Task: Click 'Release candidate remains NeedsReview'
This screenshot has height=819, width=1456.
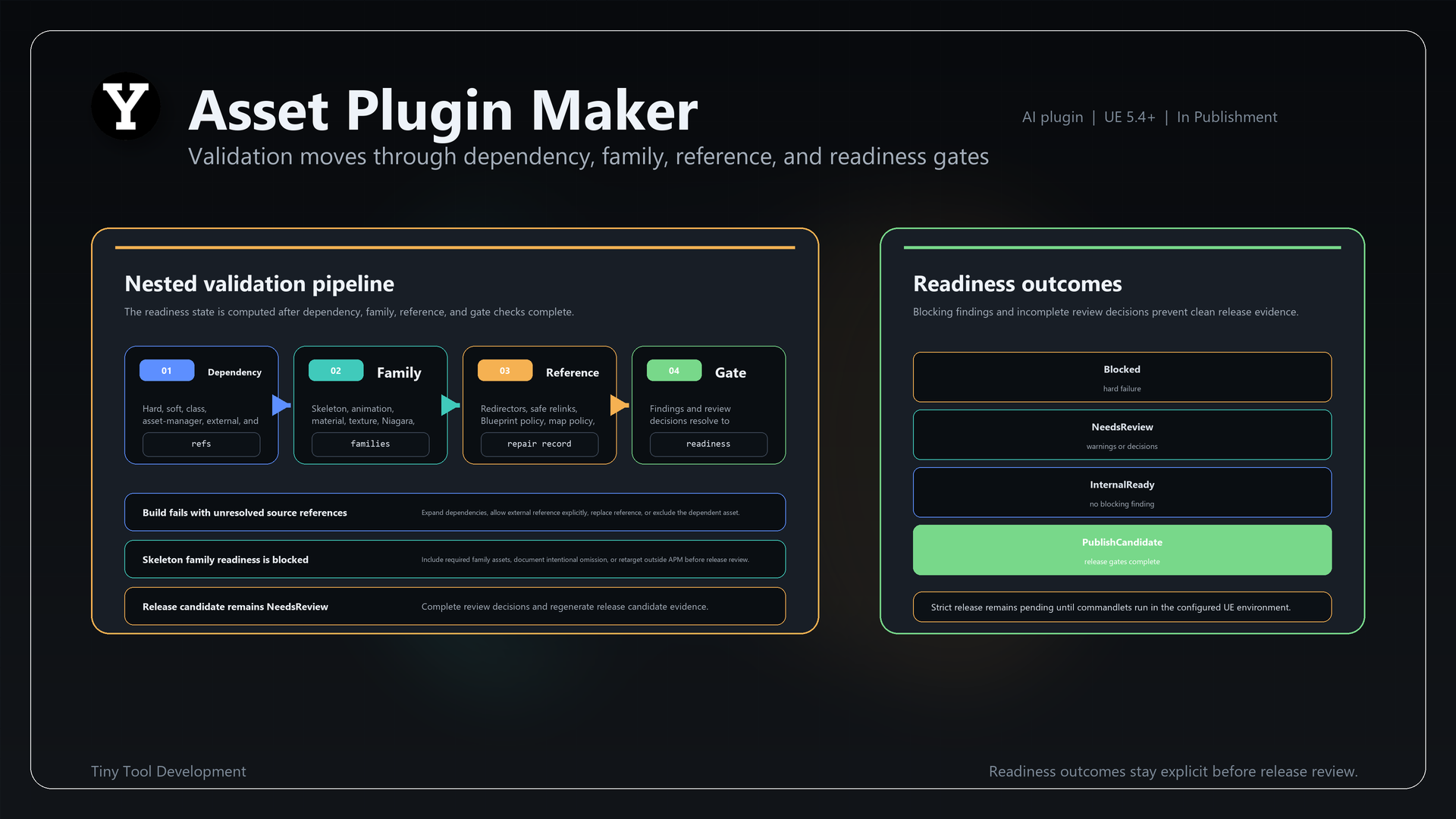Action: tap(235, 607)
